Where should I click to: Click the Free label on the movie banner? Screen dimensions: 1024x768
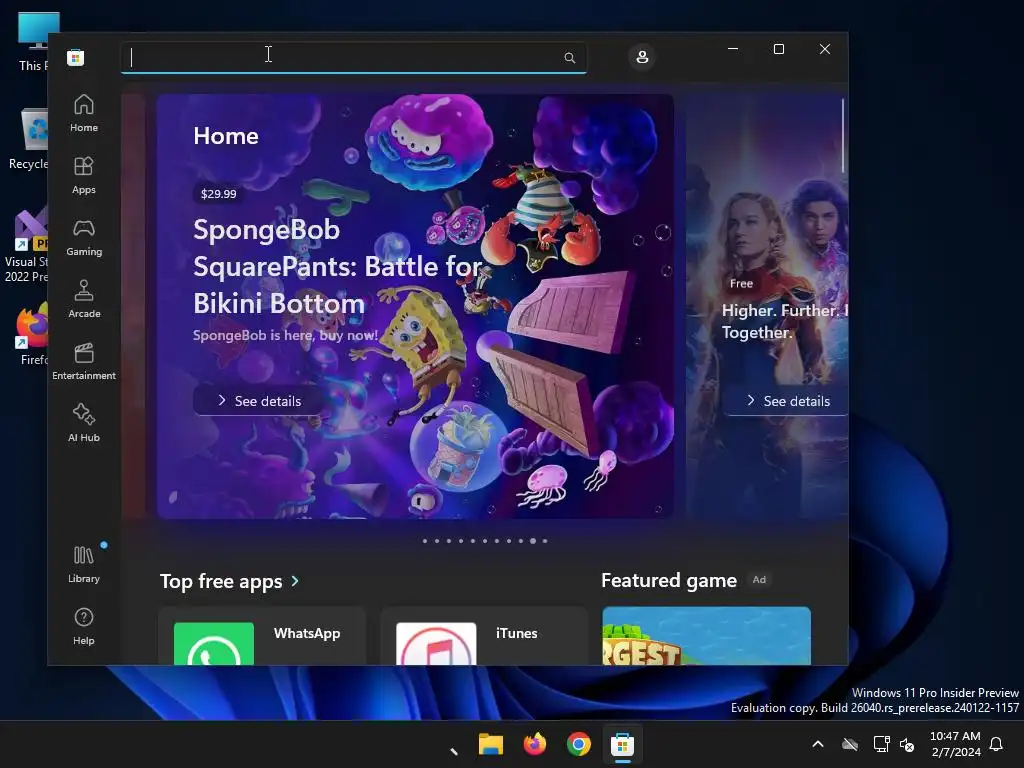click(741, 283)
